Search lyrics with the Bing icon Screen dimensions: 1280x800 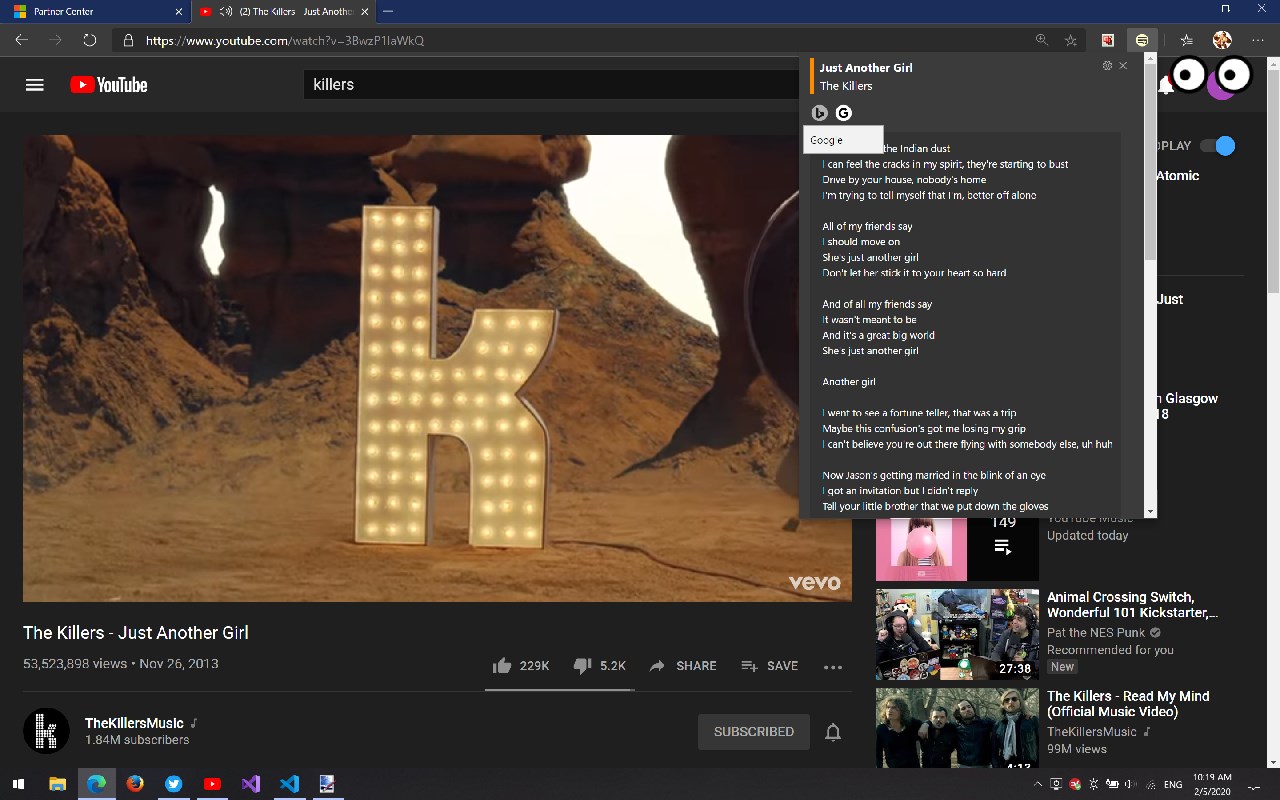coord(820,113)
